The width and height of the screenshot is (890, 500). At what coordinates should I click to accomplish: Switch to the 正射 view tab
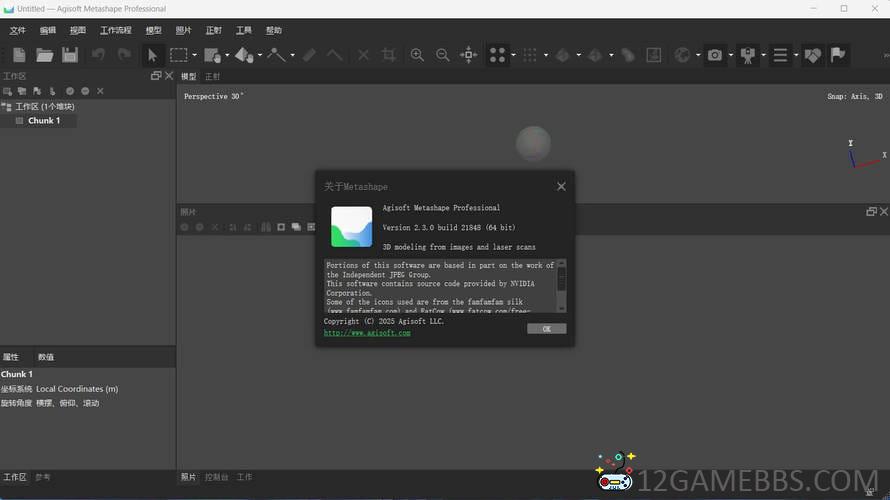pyautogui.click(x=213, y=77)
